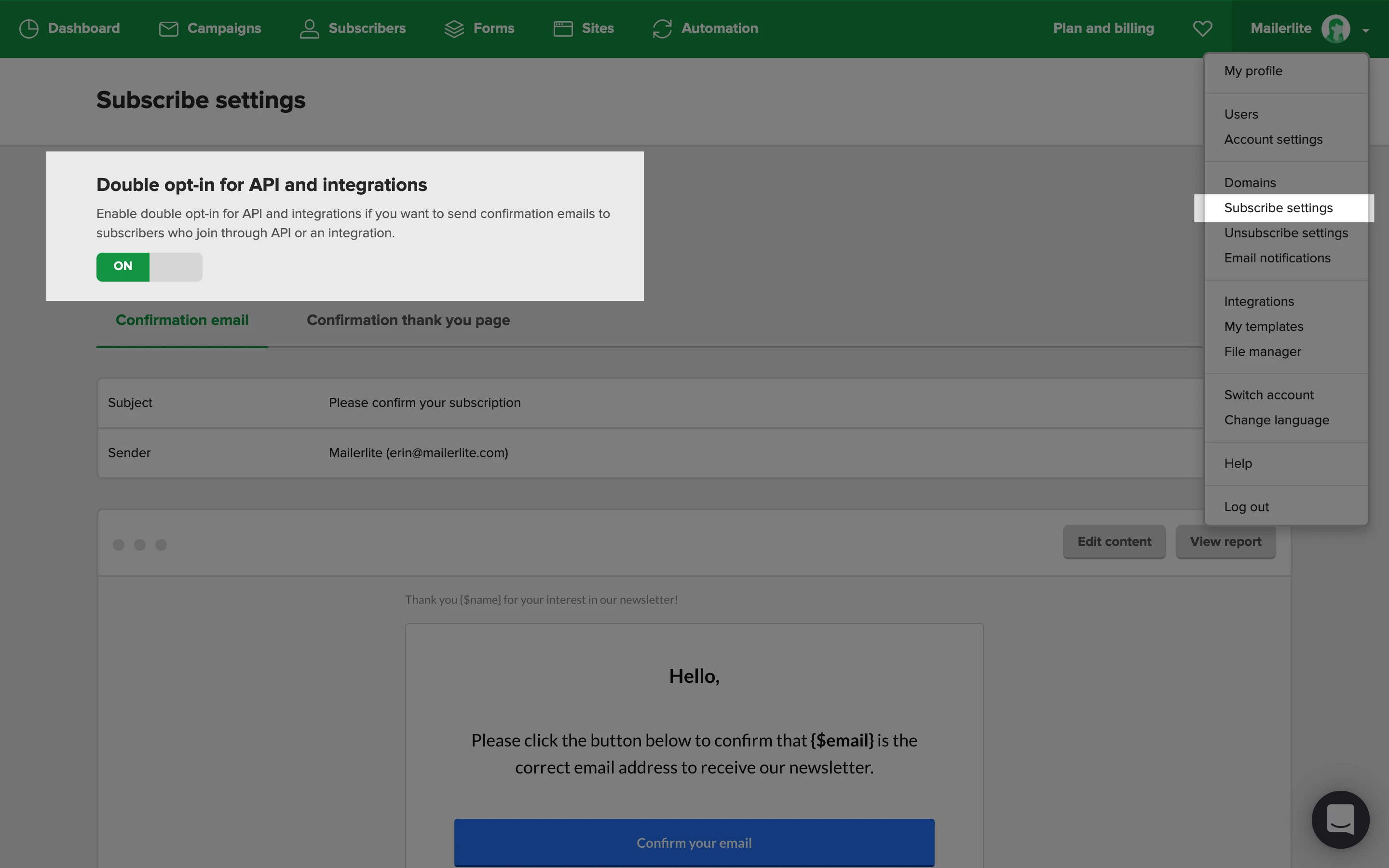
Task: Select Unsubscribe settings from account menu
Action: coord(1286,233)
